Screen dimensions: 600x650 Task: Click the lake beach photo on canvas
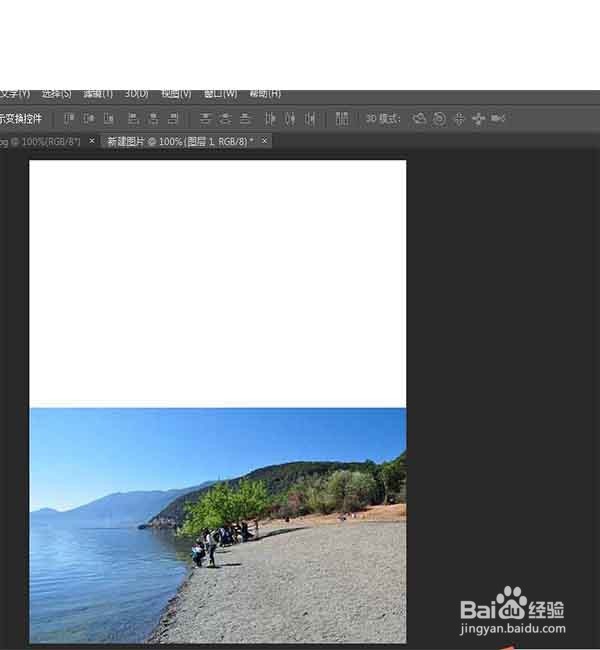coord(218,525)
